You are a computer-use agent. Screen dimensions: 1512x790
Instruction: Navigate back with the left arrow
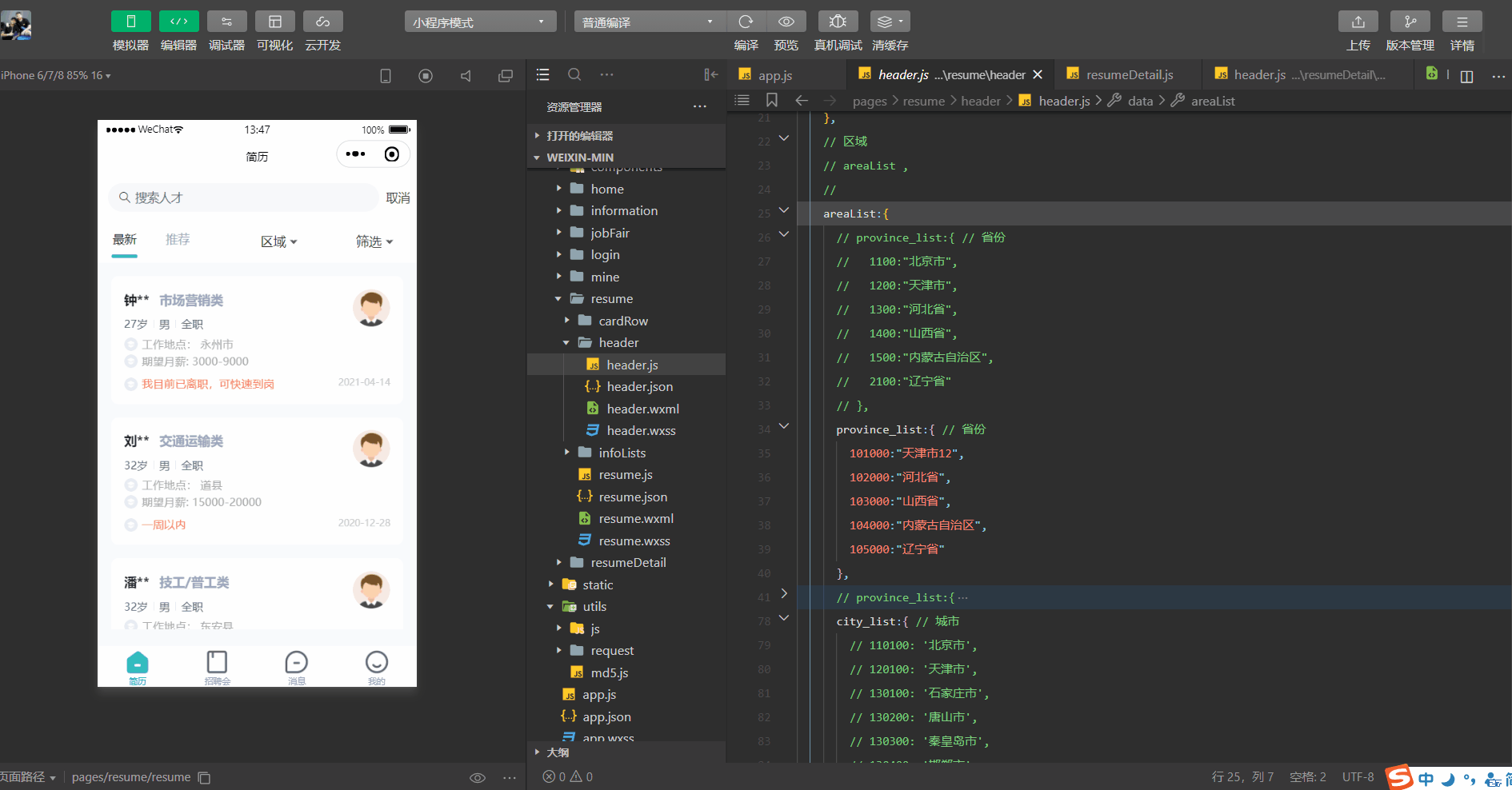tap(802, 100)
